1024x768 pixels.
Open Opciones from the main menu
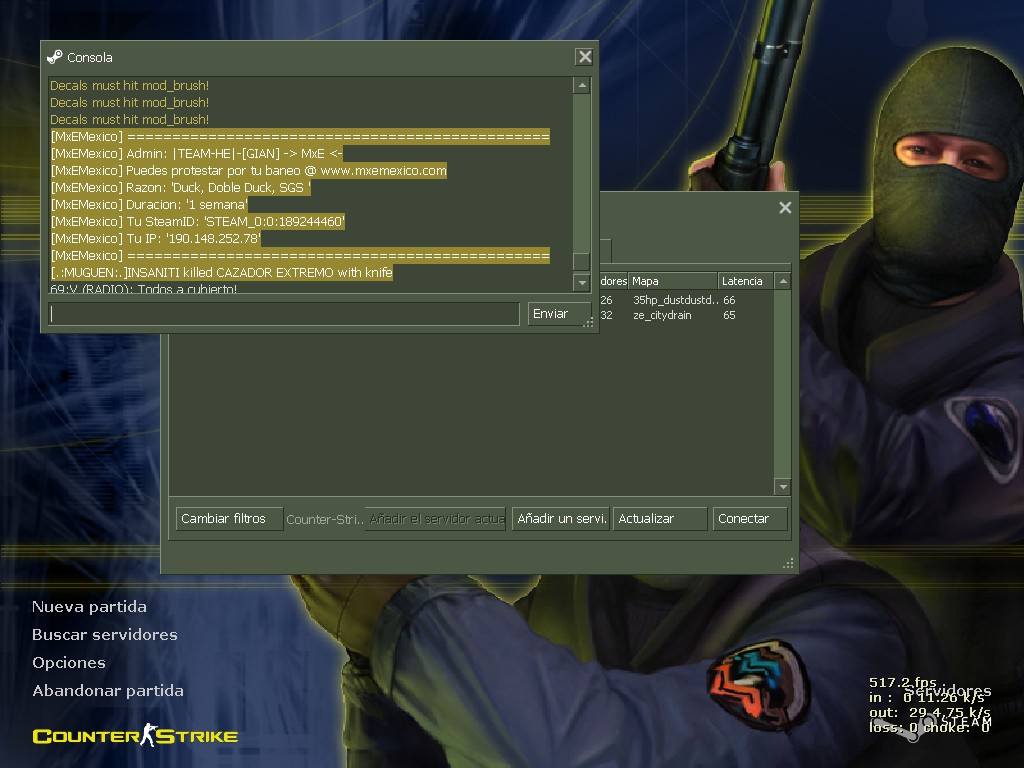click(x=69, y=663)
